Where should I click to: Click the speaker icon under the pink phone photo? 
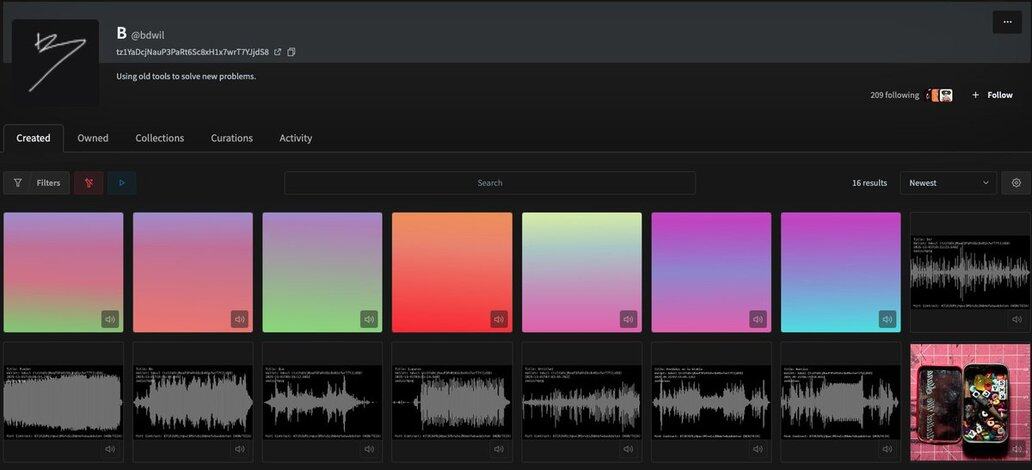click(x=1017, y=449)
